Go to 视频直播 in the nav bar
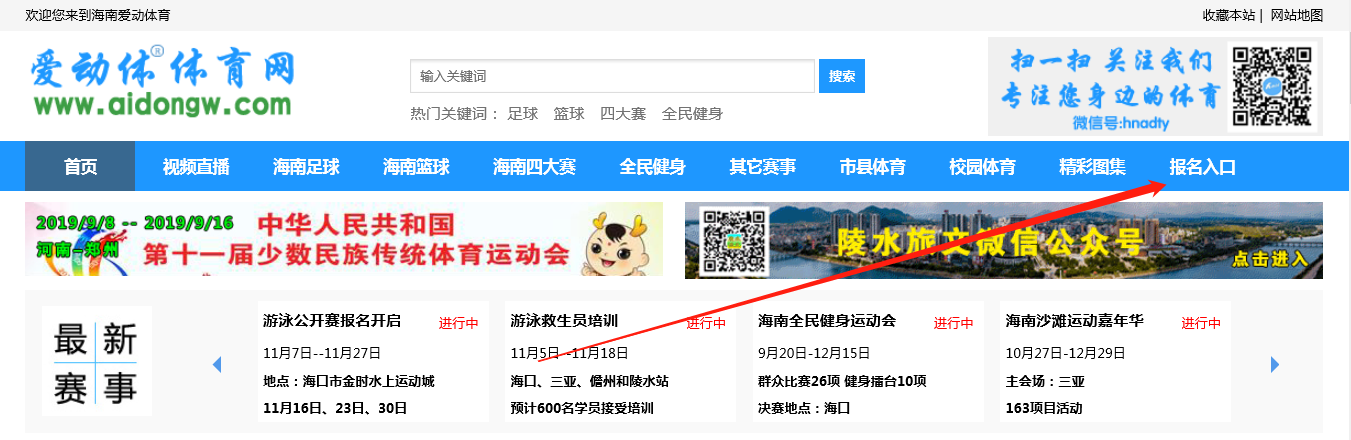The image size is (1351, 440). (196, 166)
